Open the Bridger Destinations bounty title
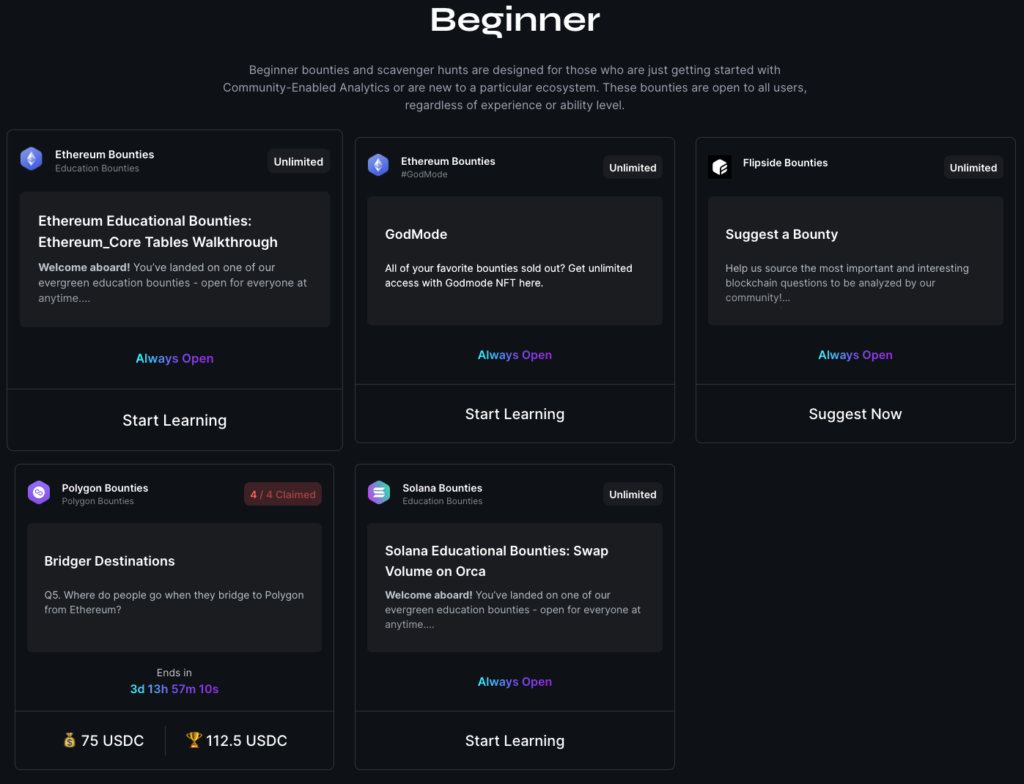Image resolution: width=1024 pixels, height=784 pixels. click(x=109, y=561)
